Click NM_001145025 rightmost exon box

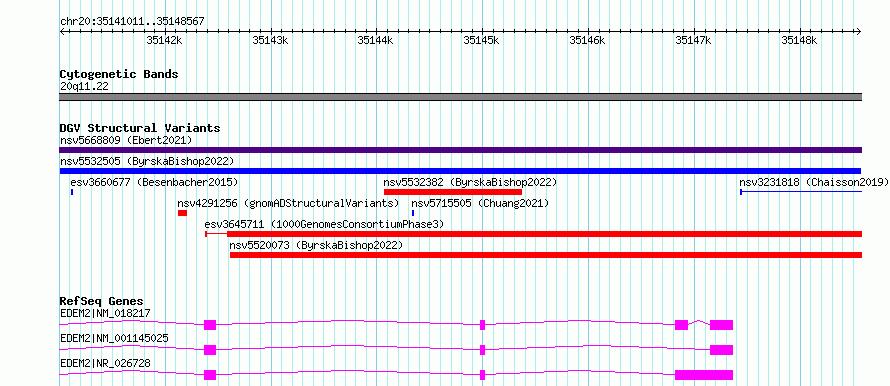[x=721, y=350]
